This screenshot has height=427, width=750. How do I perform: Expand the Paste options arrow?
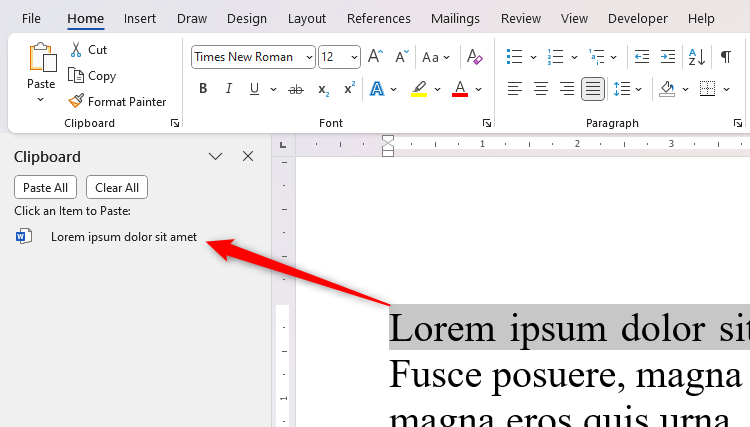coord(41,99)
